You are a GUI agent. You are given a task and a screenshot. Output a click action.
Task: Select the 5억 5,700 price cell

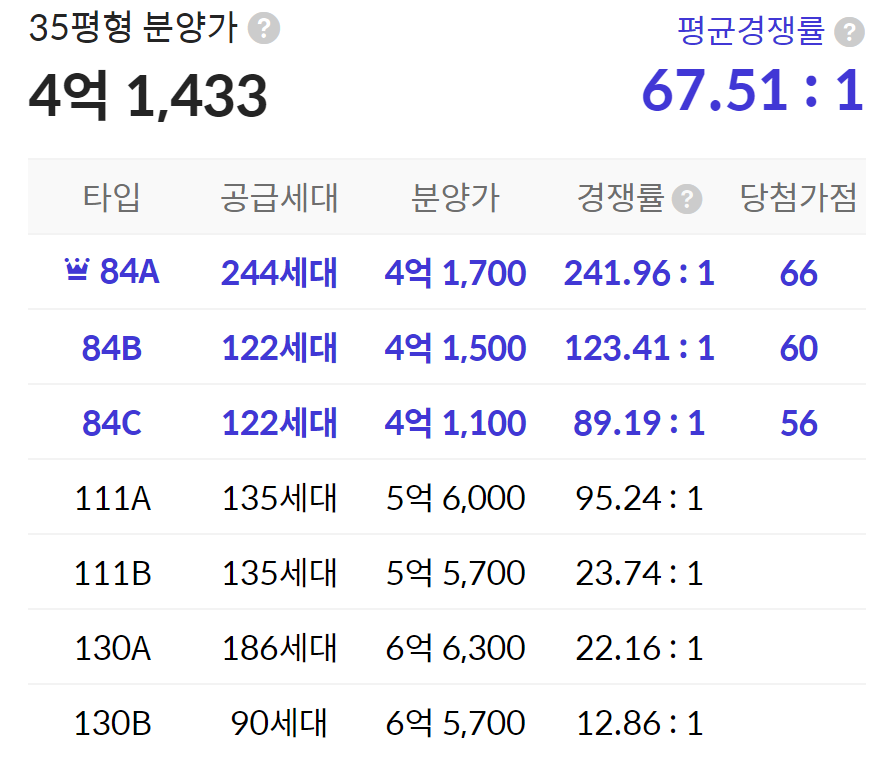click(455, 573)
